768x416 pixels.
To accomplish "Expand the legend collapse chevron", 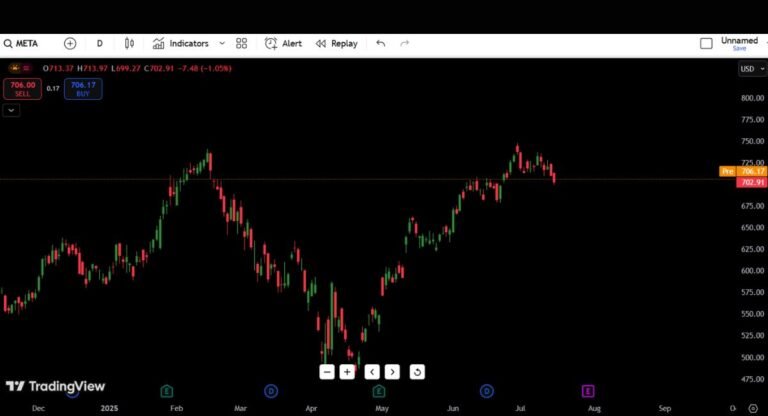I will [x=11, y=111].
